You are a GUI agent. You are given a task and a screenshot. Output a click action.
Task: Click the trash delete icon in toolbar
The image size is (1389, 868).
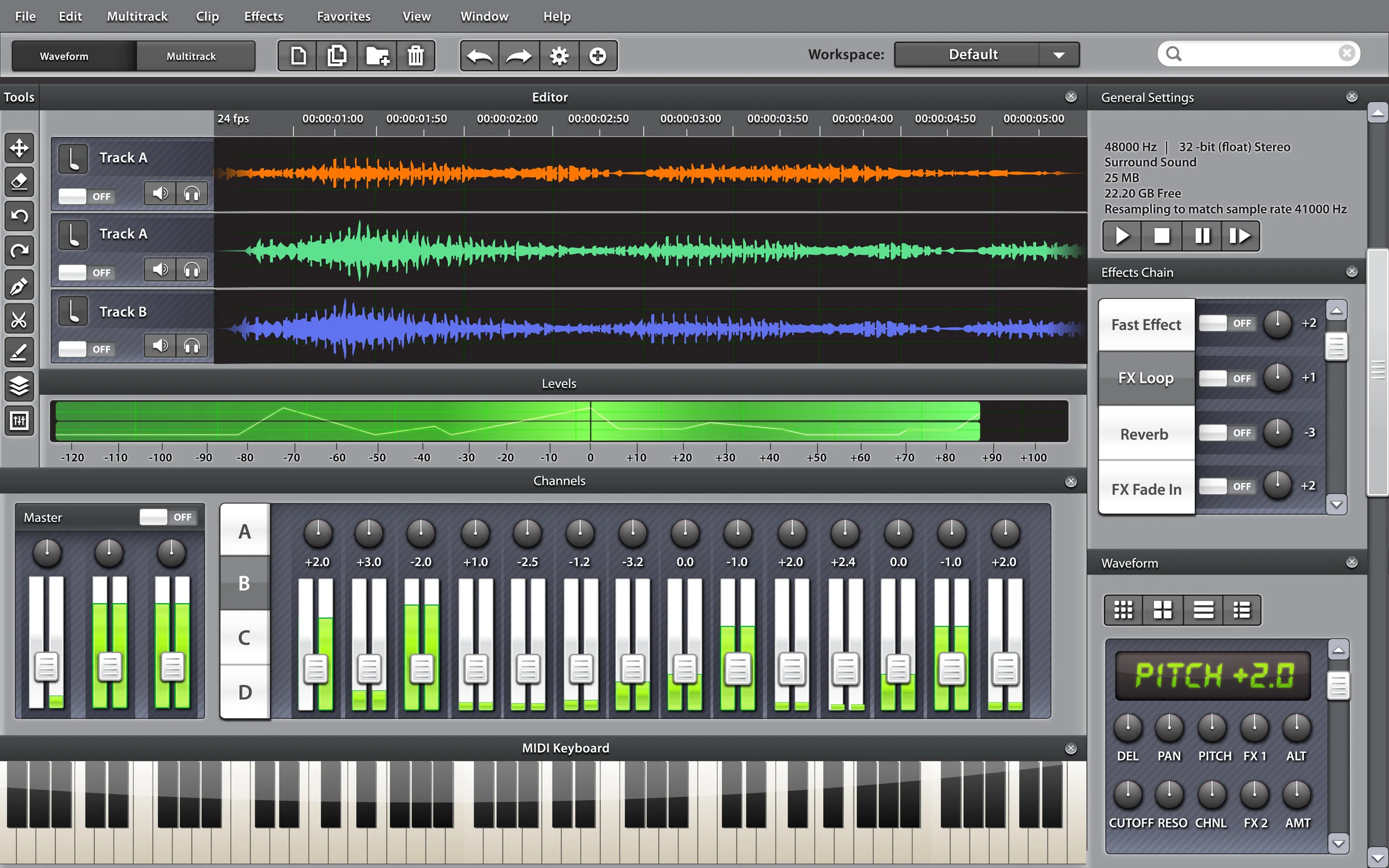click(415, 56)
